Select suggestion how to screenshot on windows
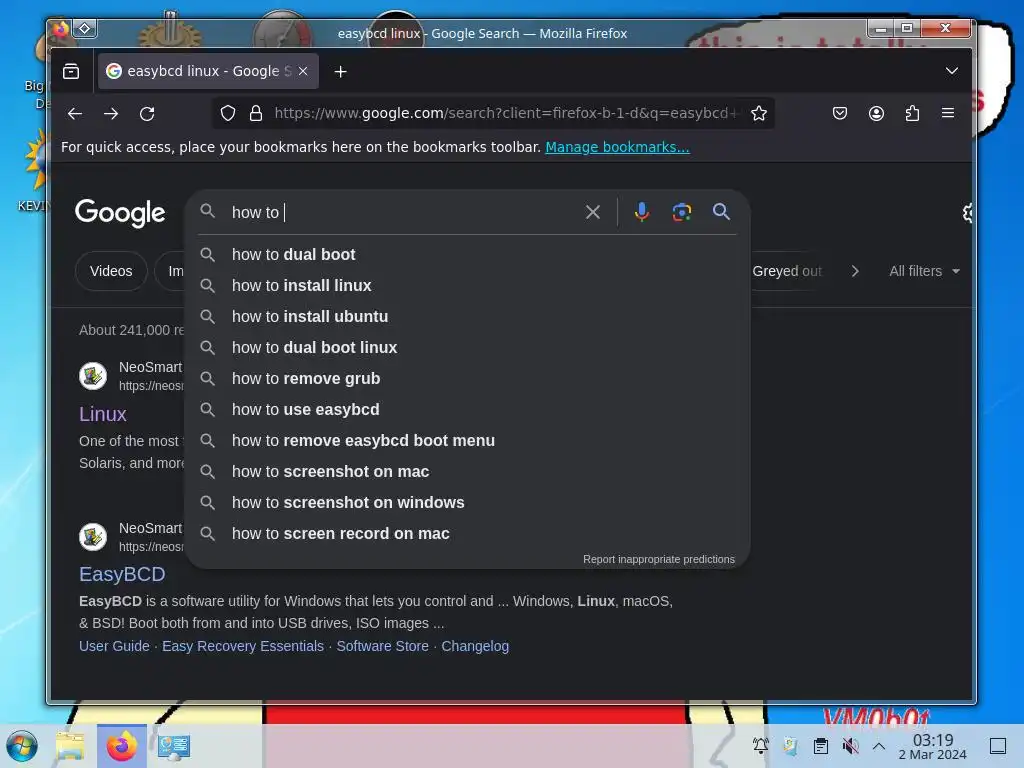1024x768 pixels. point(468,503)
